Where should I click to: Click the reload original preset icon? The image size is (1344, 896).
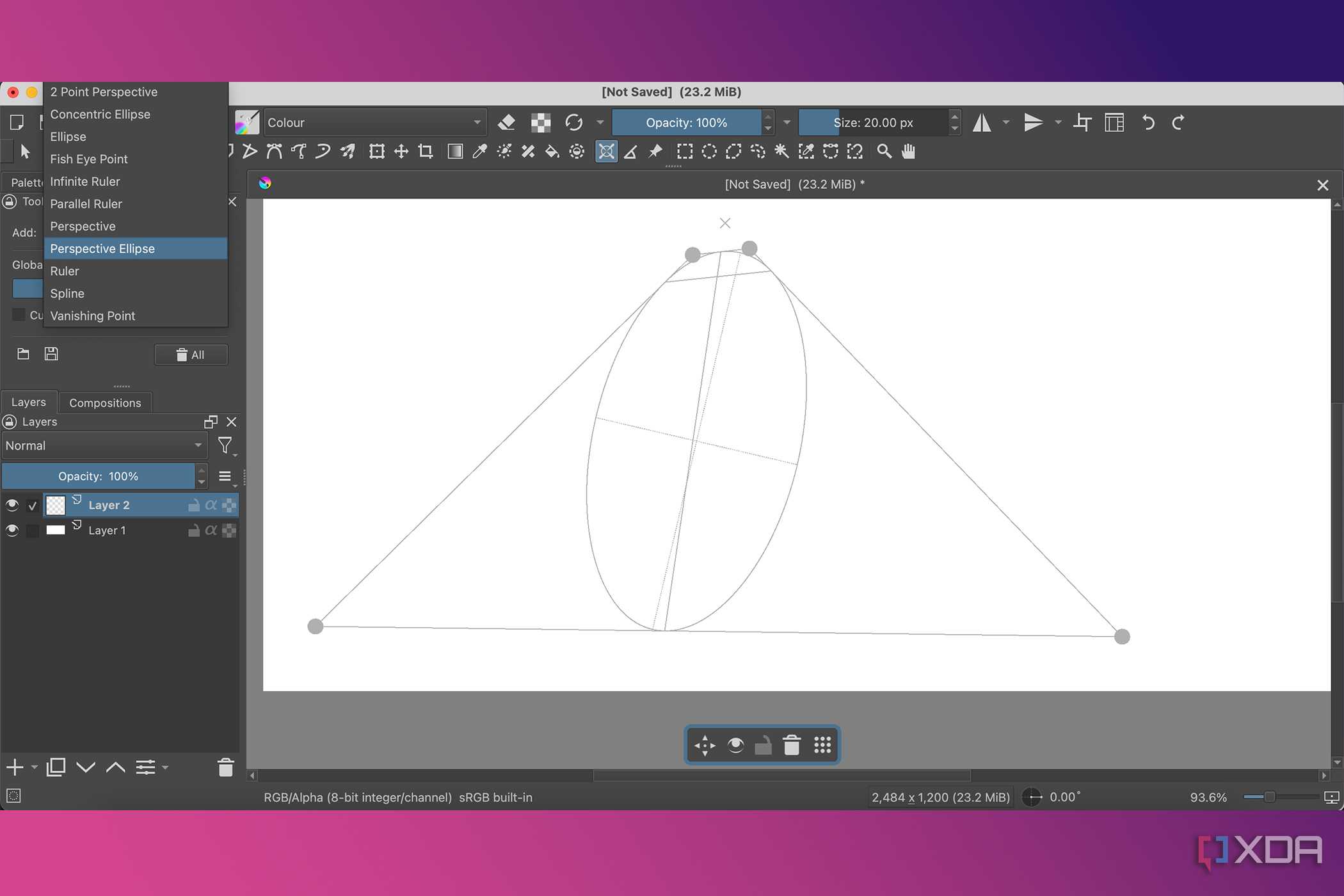(574, 122)
